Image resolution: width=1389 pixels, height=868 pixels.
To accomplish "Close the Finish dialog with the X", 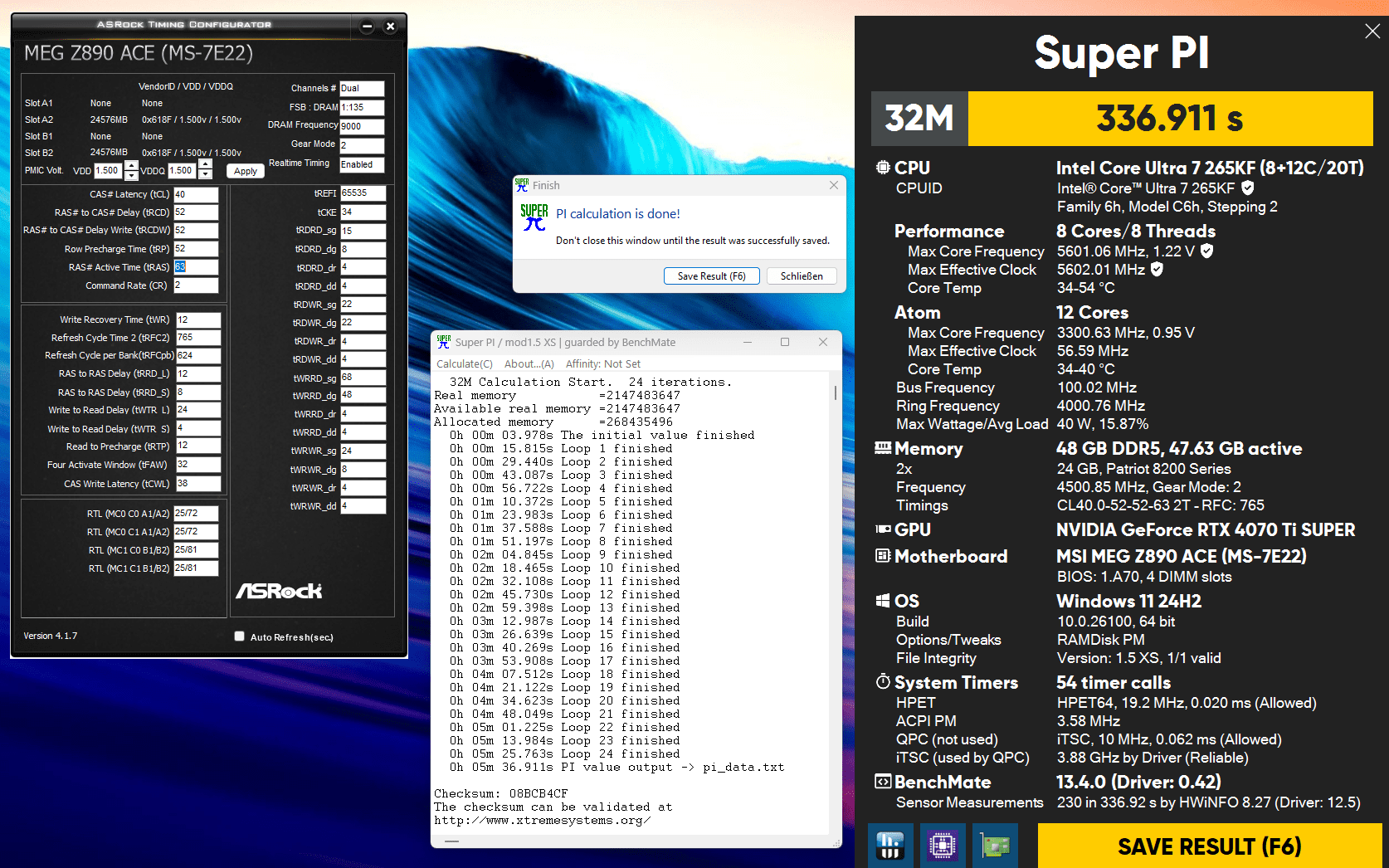I will point(834,185).
